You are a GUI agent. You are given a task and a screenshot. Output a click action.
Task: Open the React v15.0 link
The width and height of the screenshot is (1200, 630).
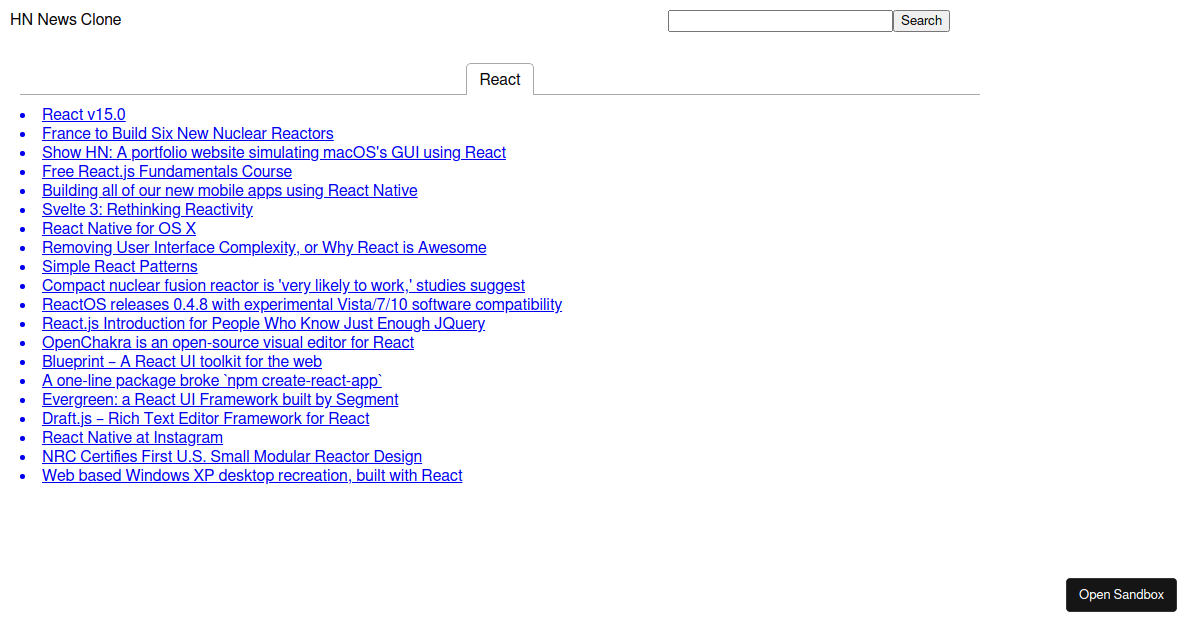tap(84, 115)
